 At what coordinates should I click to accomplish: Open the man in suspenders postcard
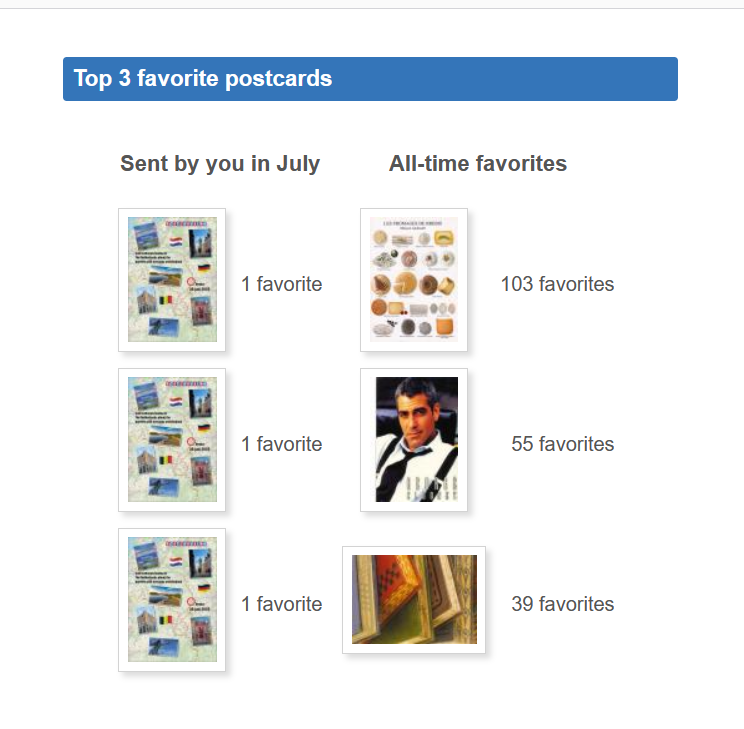414,440
